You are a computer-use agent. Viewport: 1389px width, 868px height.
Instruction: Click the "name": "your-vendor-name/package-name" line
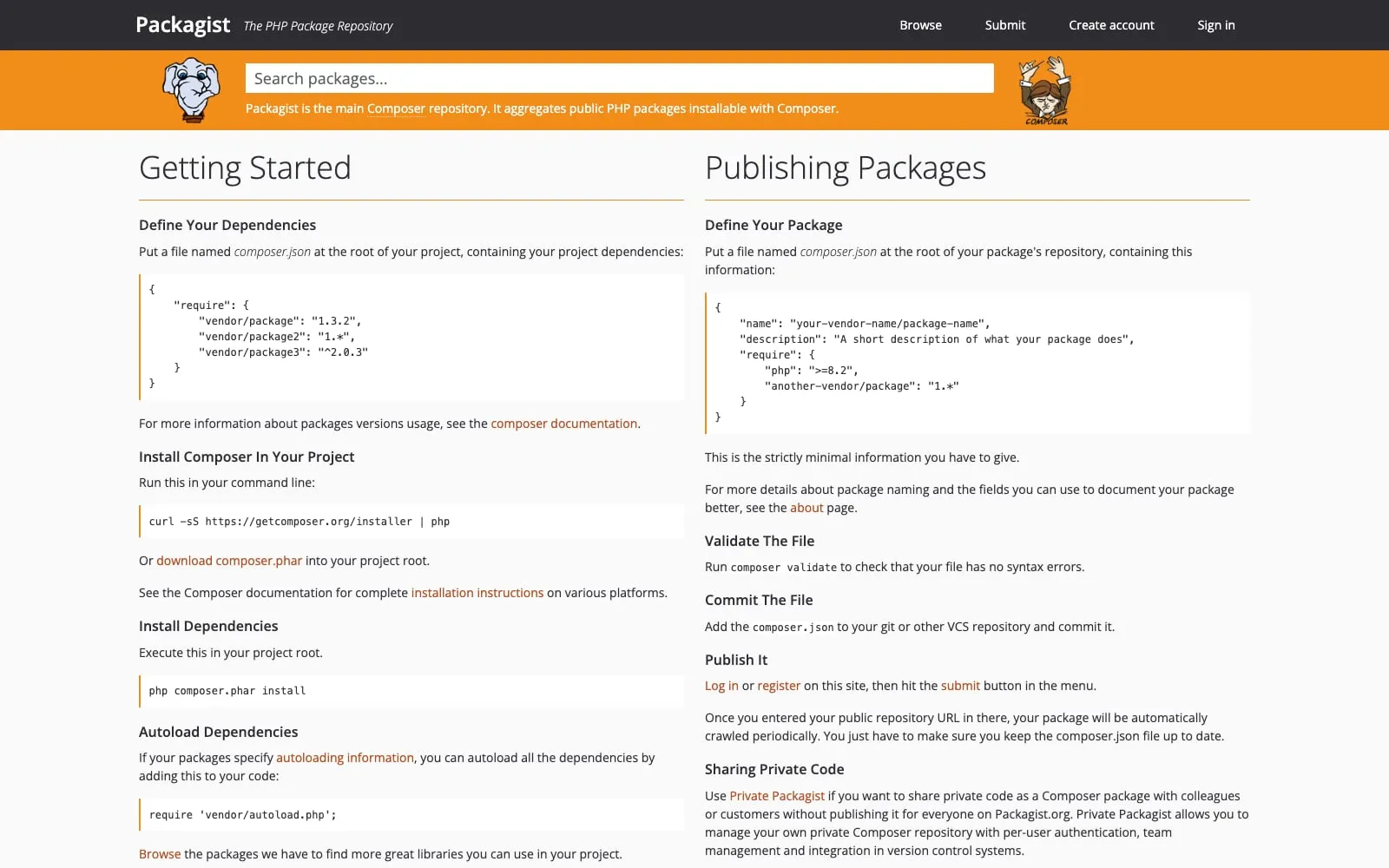click(865, 324)
